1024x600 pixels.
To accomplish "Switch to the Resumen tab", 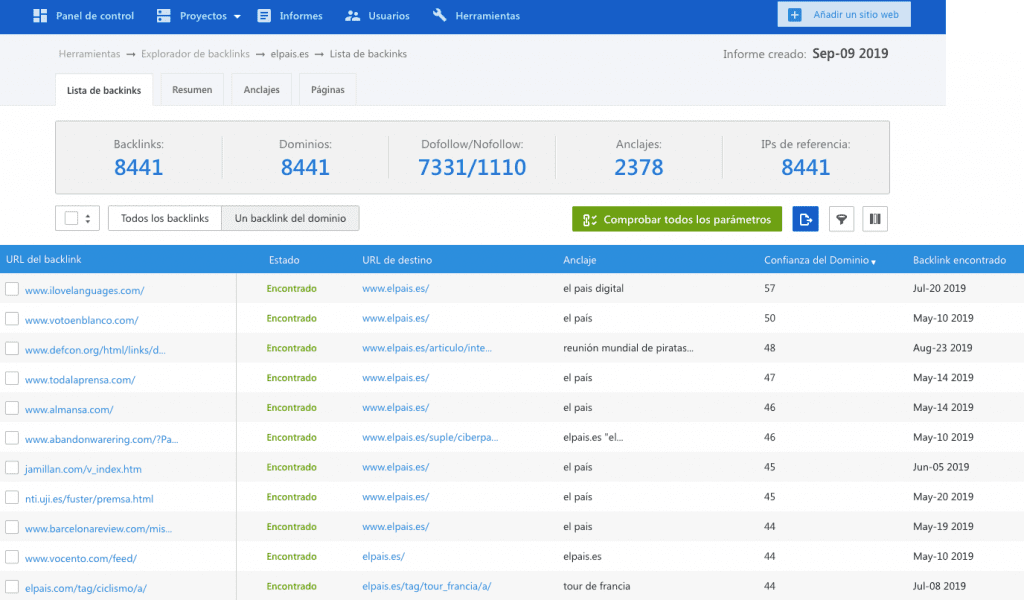I will click(192, 89).
